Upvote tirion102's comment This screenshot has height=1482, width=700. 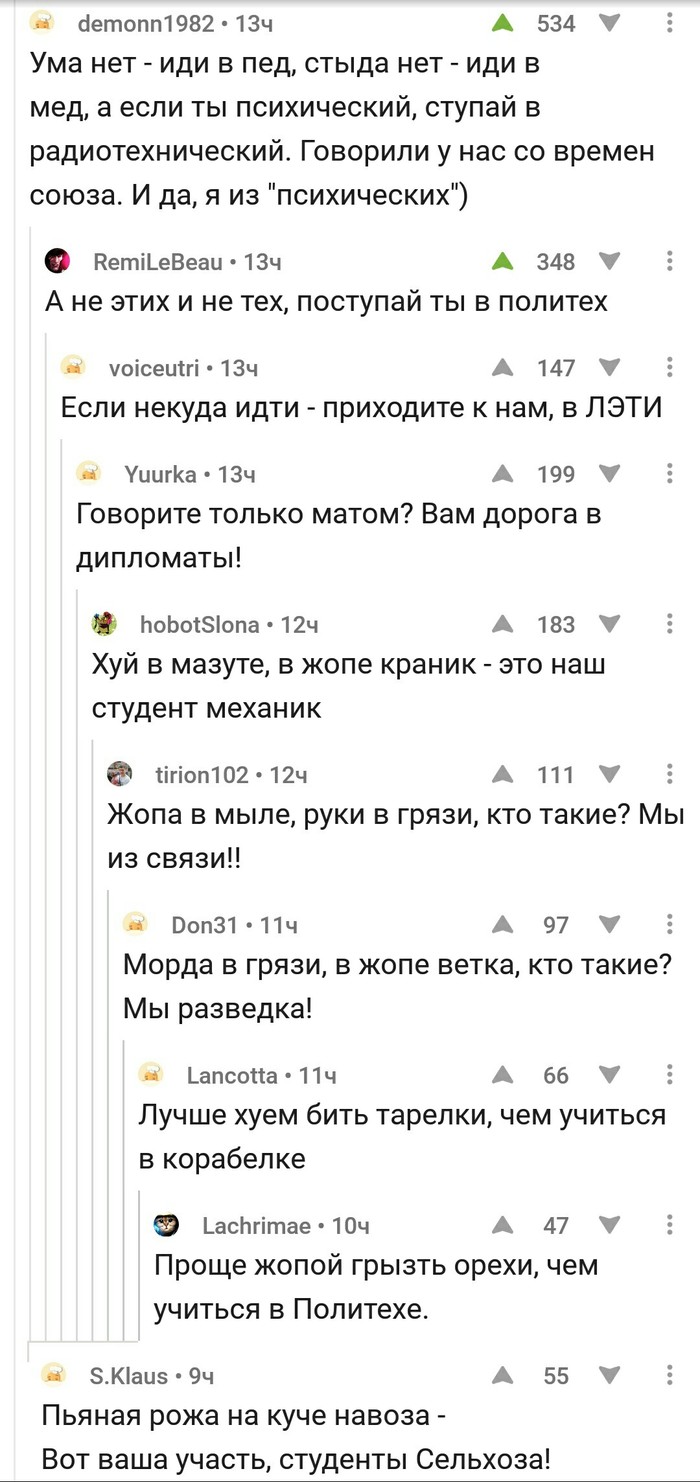(504, 775)
